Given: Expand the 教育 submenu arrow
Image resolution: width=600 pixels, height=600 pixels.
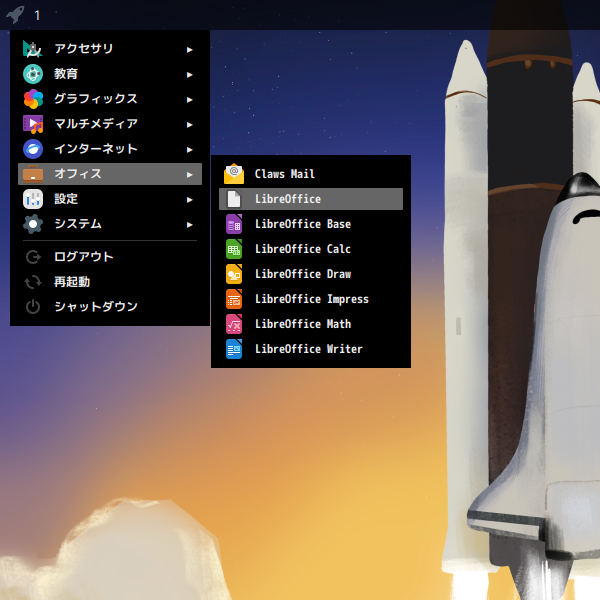Looking at the screenshot, I should click(189, 75).
